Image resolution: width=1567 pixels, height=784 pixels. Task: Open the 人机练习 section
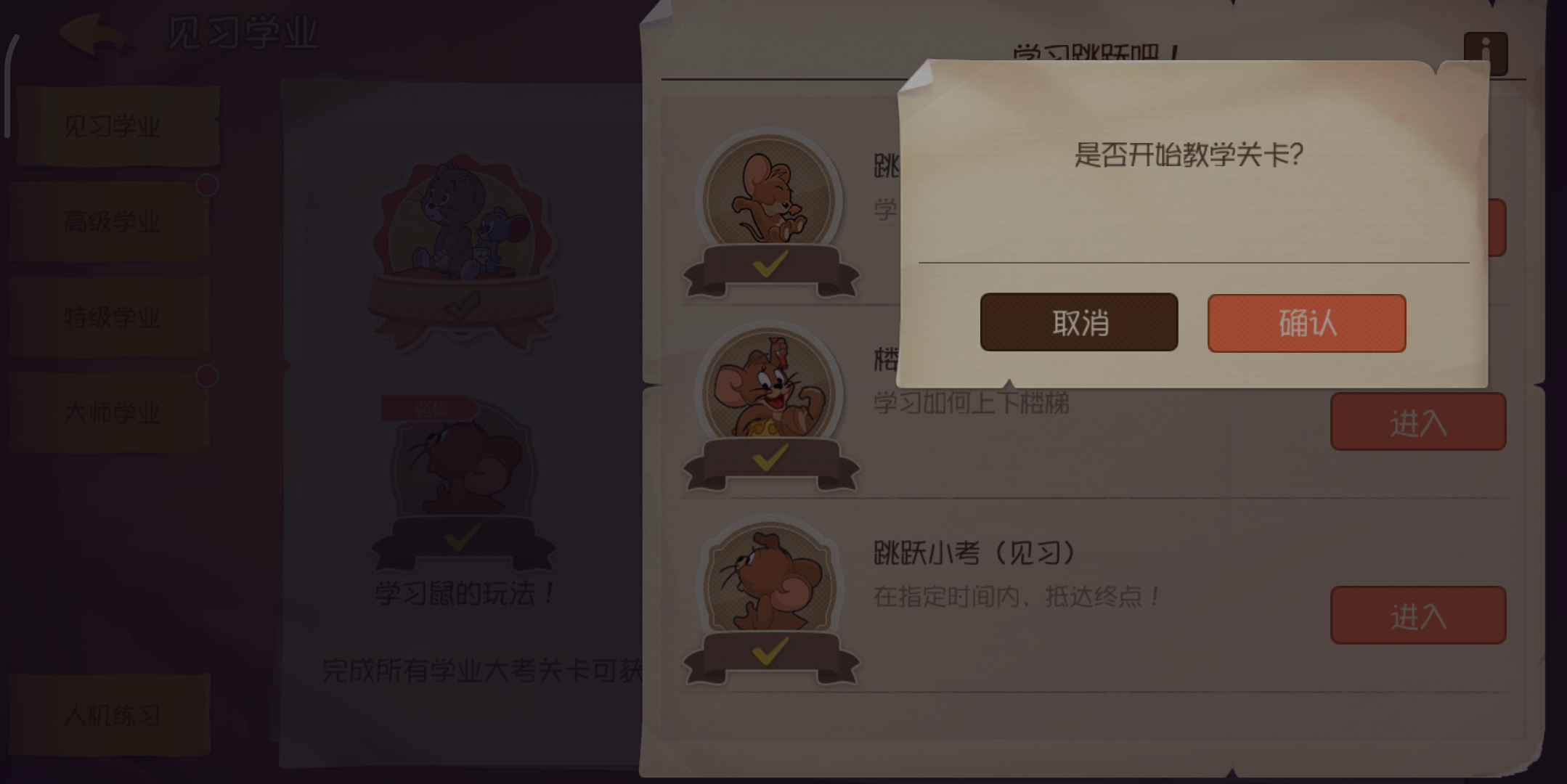coord(110,715)
